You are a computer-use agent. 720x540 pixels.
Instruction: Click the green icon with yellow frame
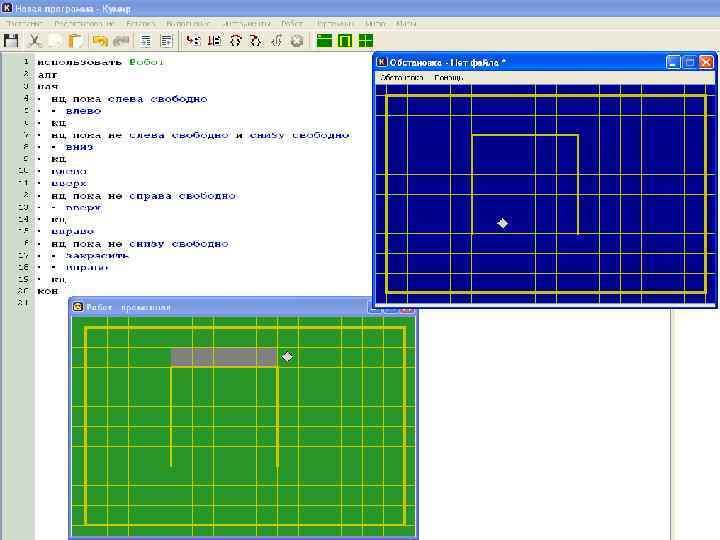(345, 40)
